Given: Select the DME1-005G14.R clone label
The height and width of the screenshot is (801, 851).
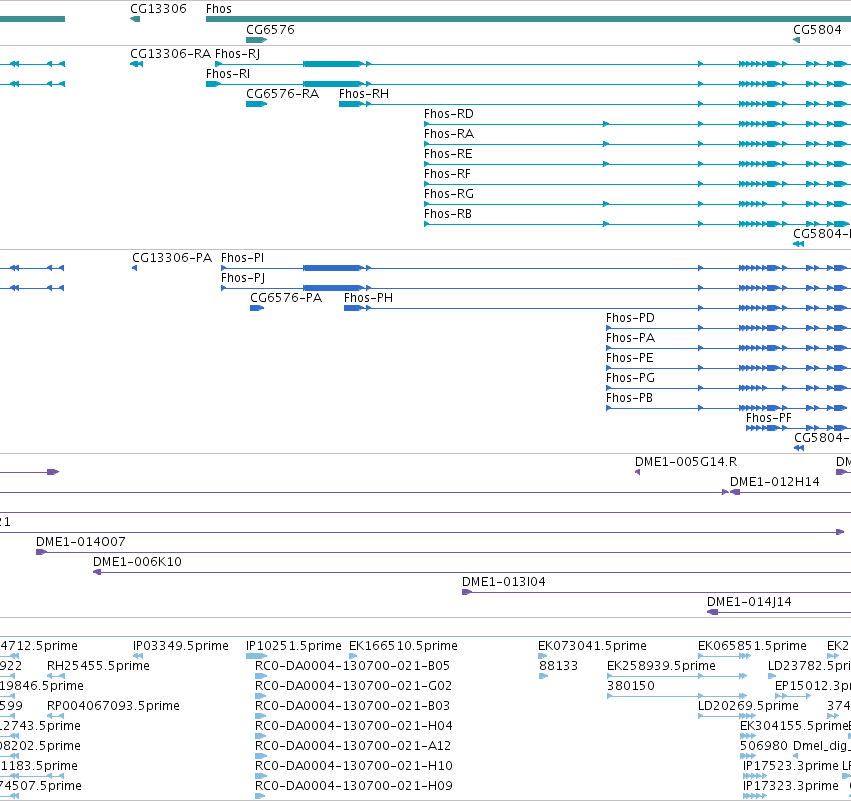Looking at the screenshot, I should click(x=686, y=462).
